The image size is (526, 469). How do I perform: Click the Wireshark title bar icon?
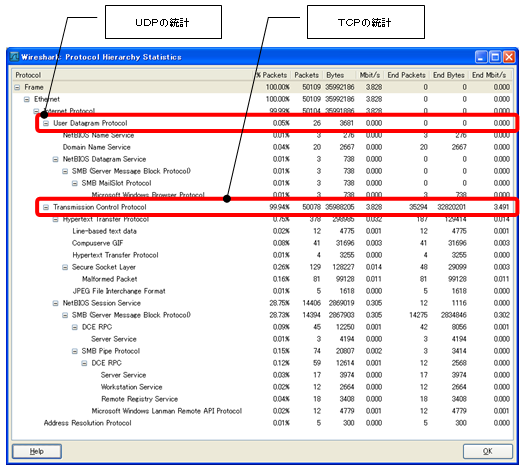click(14, 57)
